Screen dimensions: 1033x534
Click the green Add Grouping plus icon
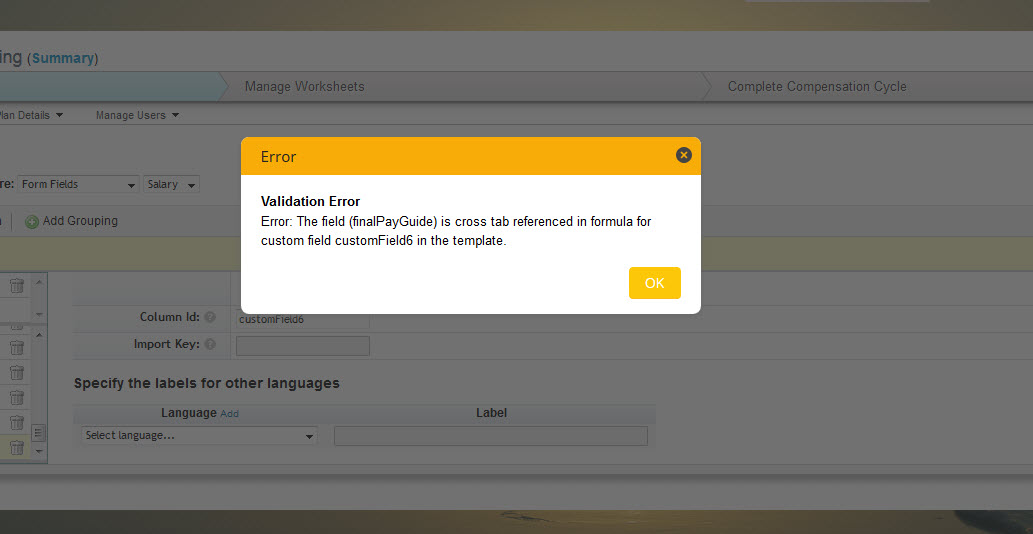32,222
